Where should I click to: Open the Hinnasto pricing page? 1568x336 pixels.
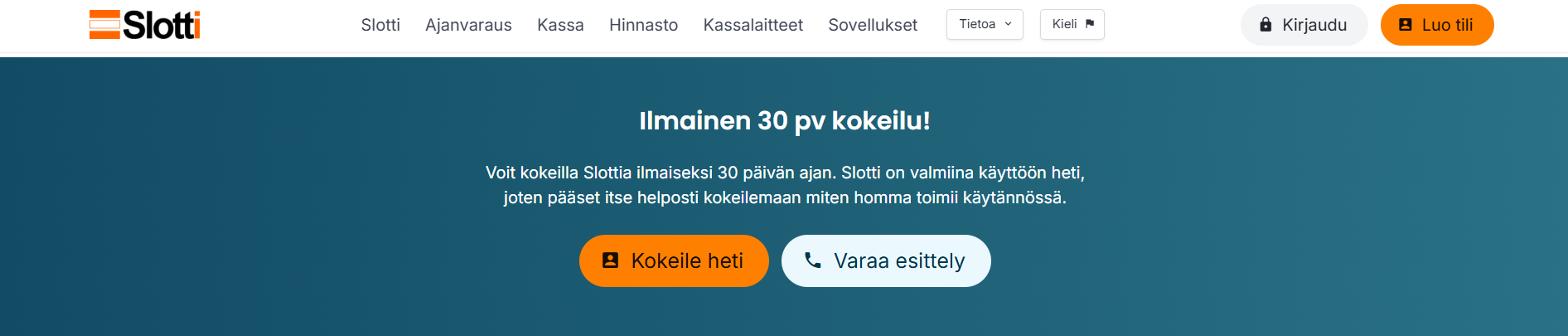click(643, 25)
